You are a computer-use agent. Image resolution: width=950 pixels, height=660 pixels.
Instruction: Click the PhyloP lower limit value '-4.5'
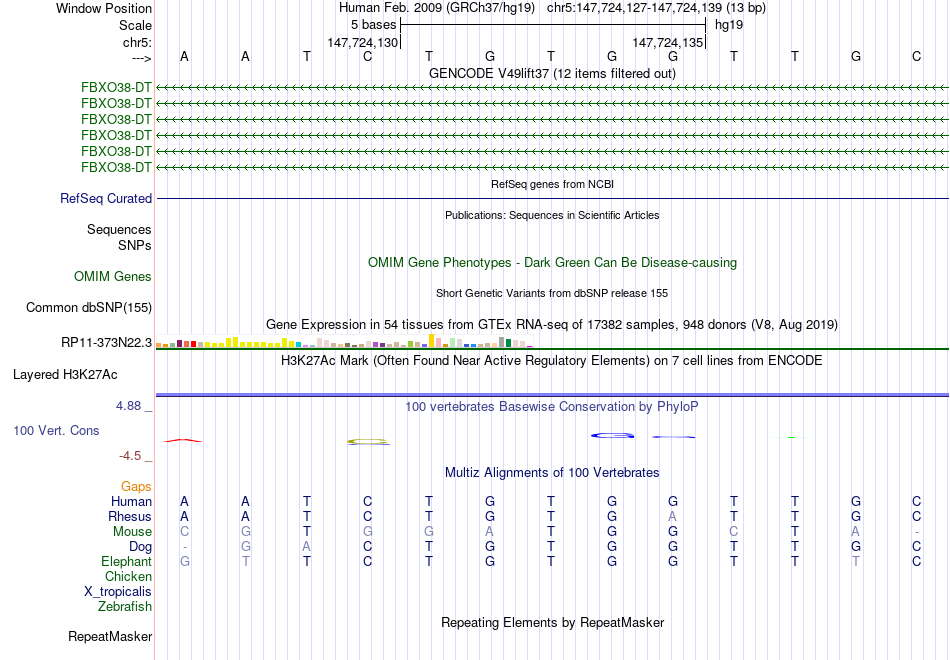tap(130, 456)
